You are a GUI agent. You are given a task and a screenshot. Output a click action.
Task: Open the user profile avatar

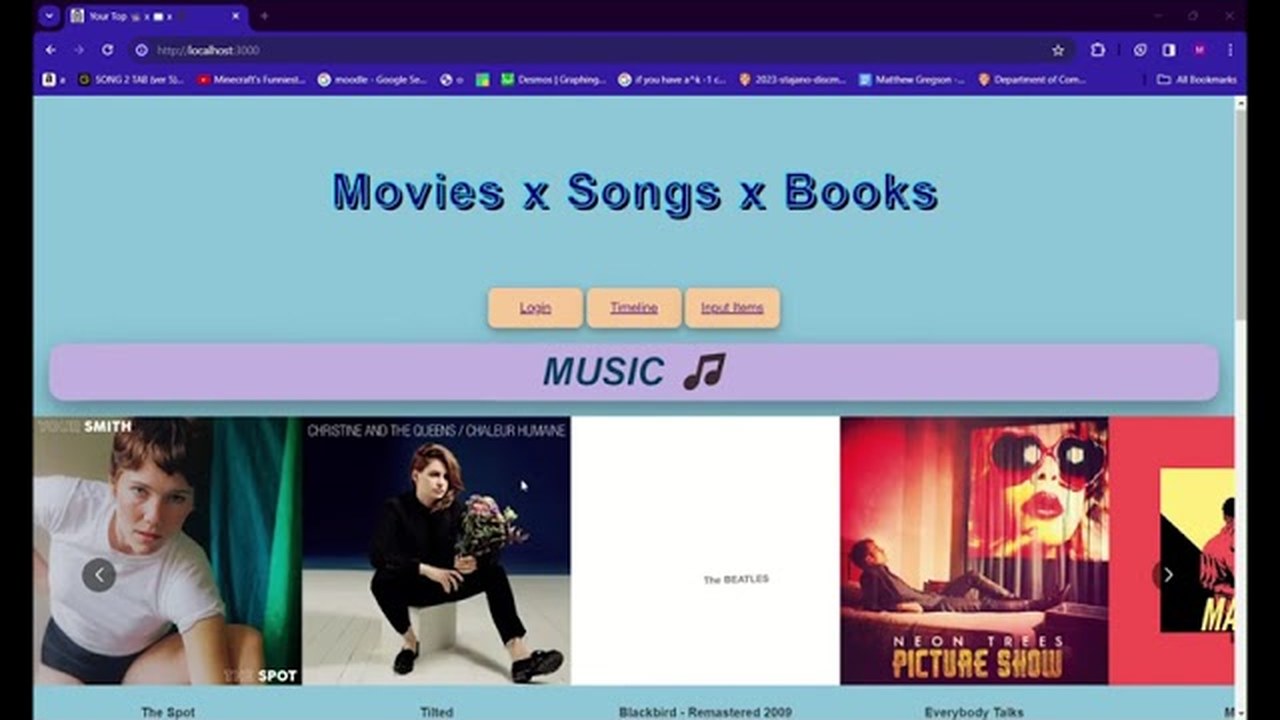1199,50
